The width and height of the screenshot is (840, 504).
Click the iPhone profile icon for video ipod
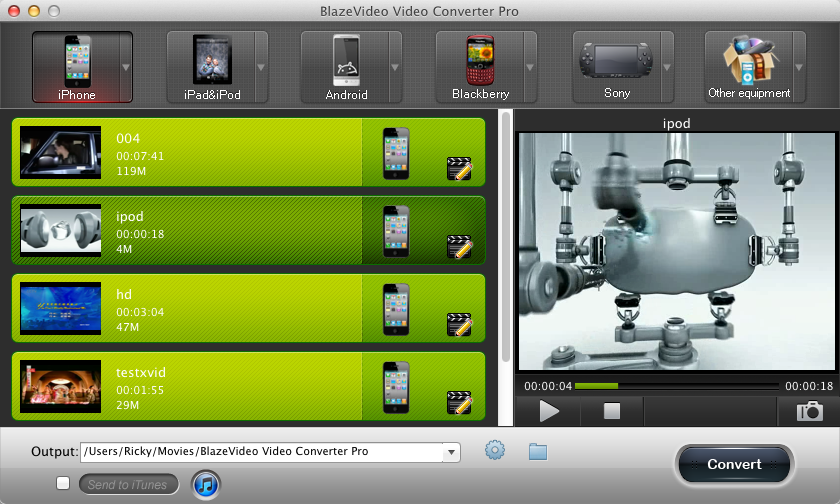[x=396, y=231]
